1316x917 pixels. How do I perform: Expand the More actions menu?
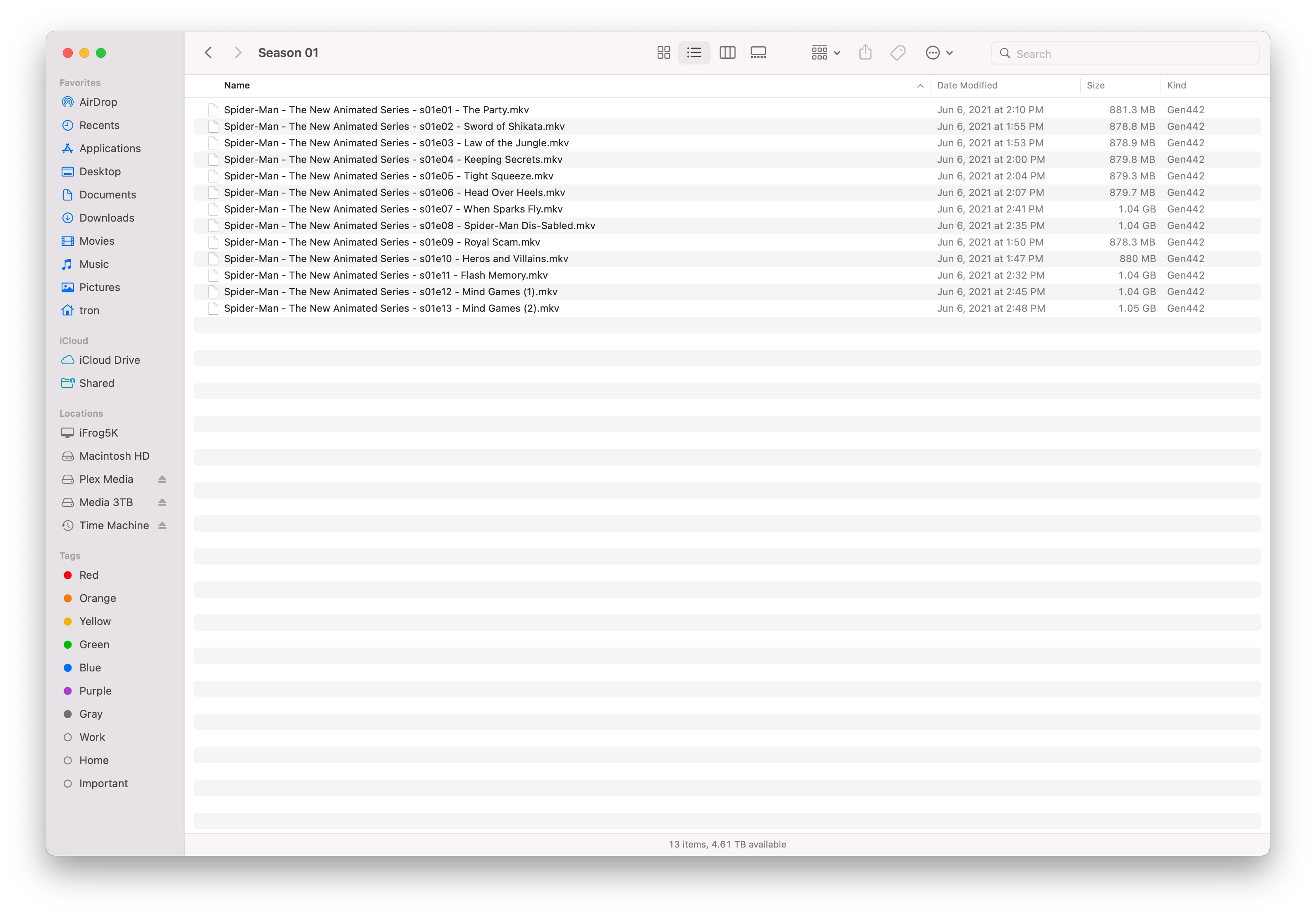click(x=939, y=53)
